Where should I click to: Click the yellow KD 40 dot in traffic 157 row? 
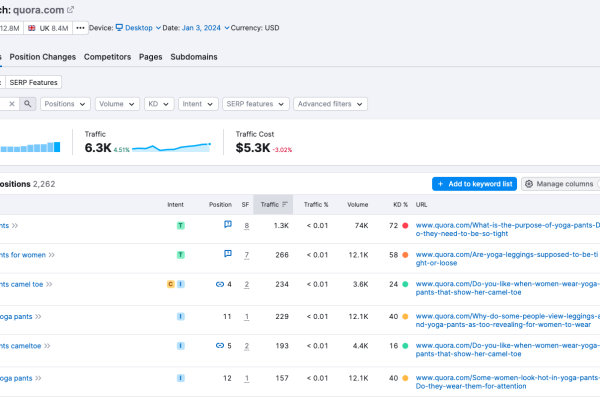pyautogui.click(x=405, y=378)
